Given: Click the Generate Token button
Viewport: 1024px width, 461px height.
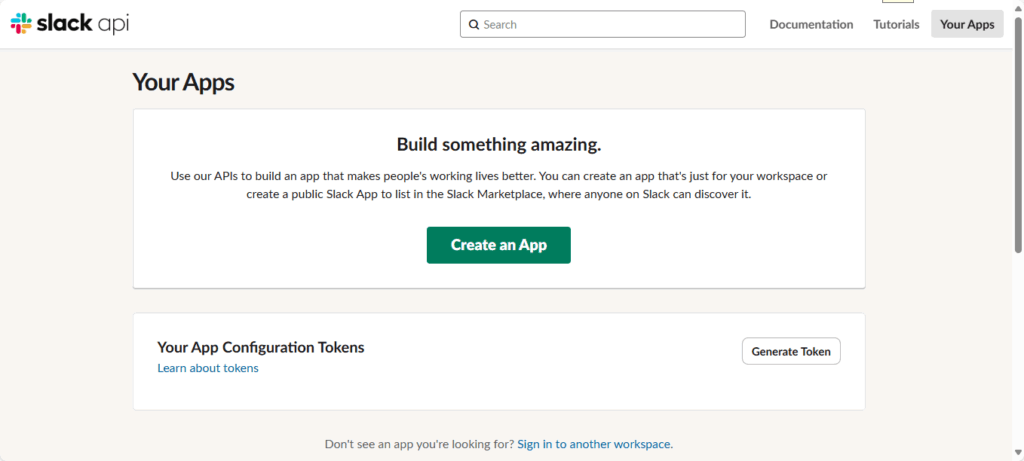Looking at the screenshot, I should coord(791,351).
